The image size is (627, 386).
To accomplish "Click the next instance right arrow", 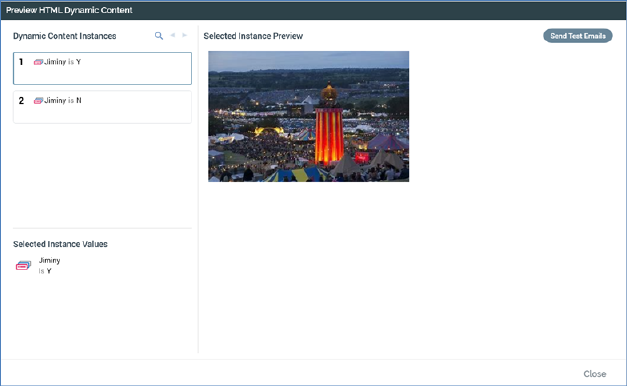I will pyautogui.click(x=184, y=35).
